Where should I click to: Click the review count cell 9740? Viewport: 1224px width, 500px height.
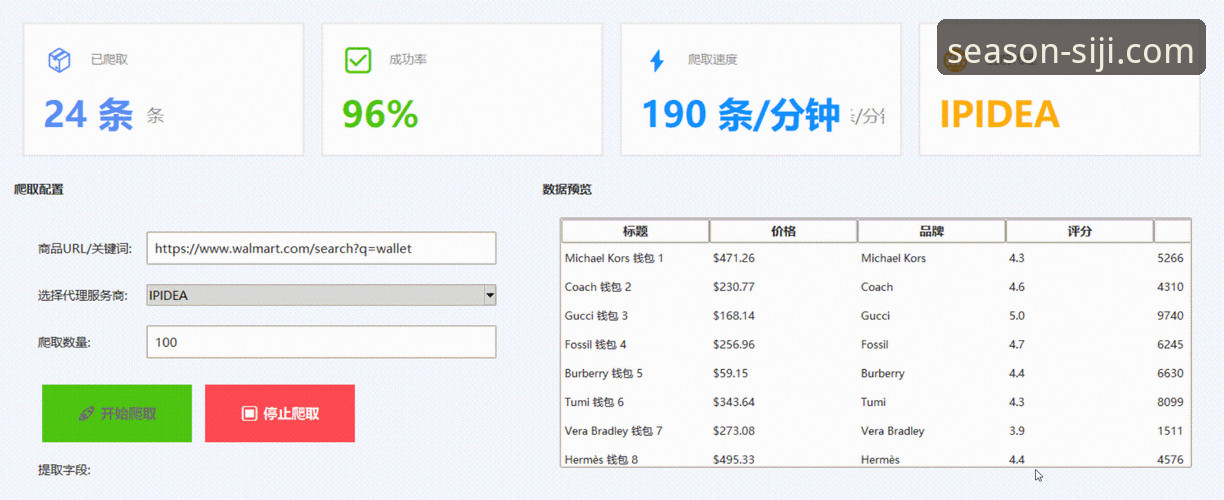tap(1170, 316)
